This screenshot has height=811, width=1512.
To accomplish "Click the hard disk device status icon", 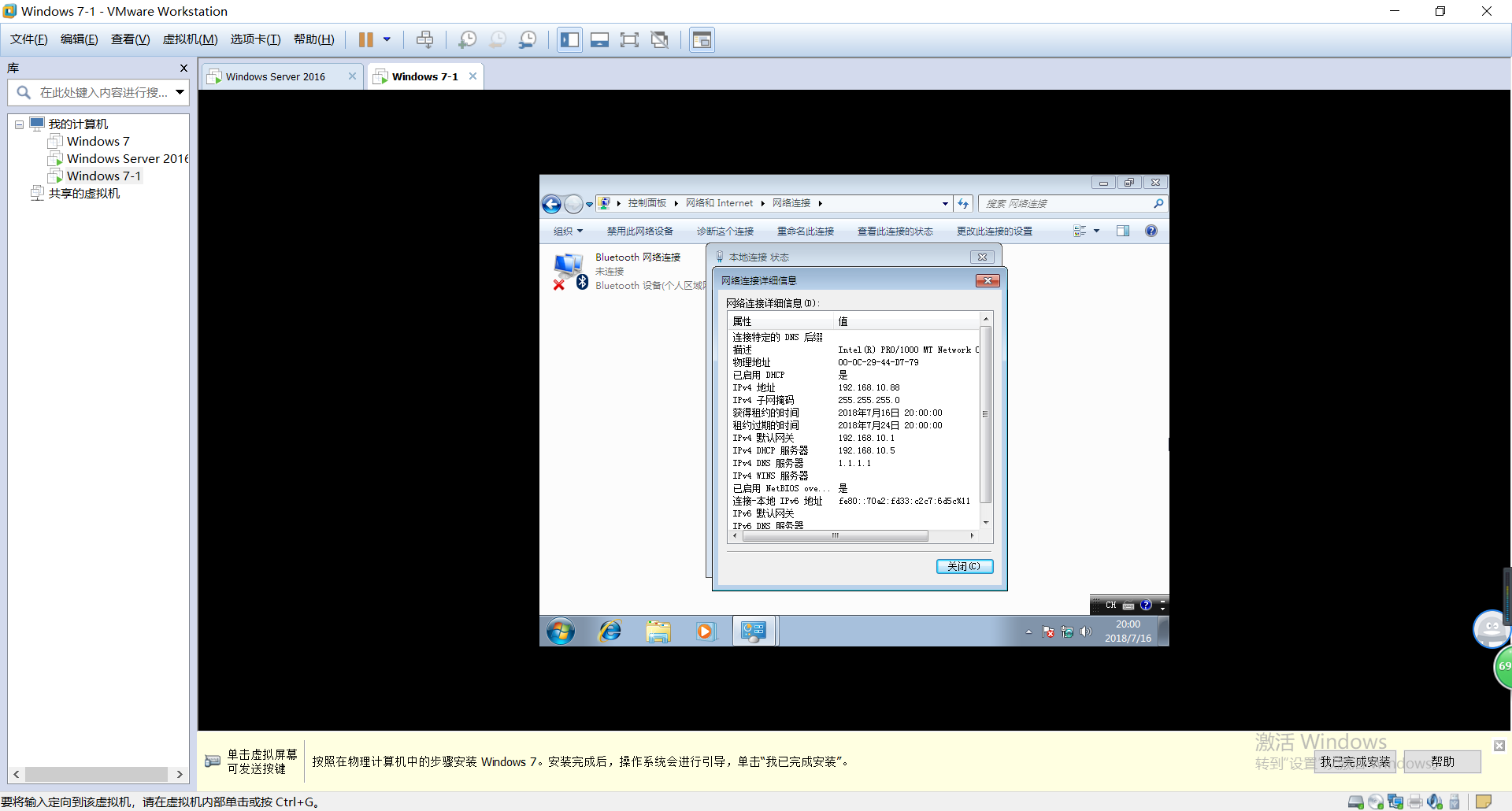I will click(x=1355, y=802).
